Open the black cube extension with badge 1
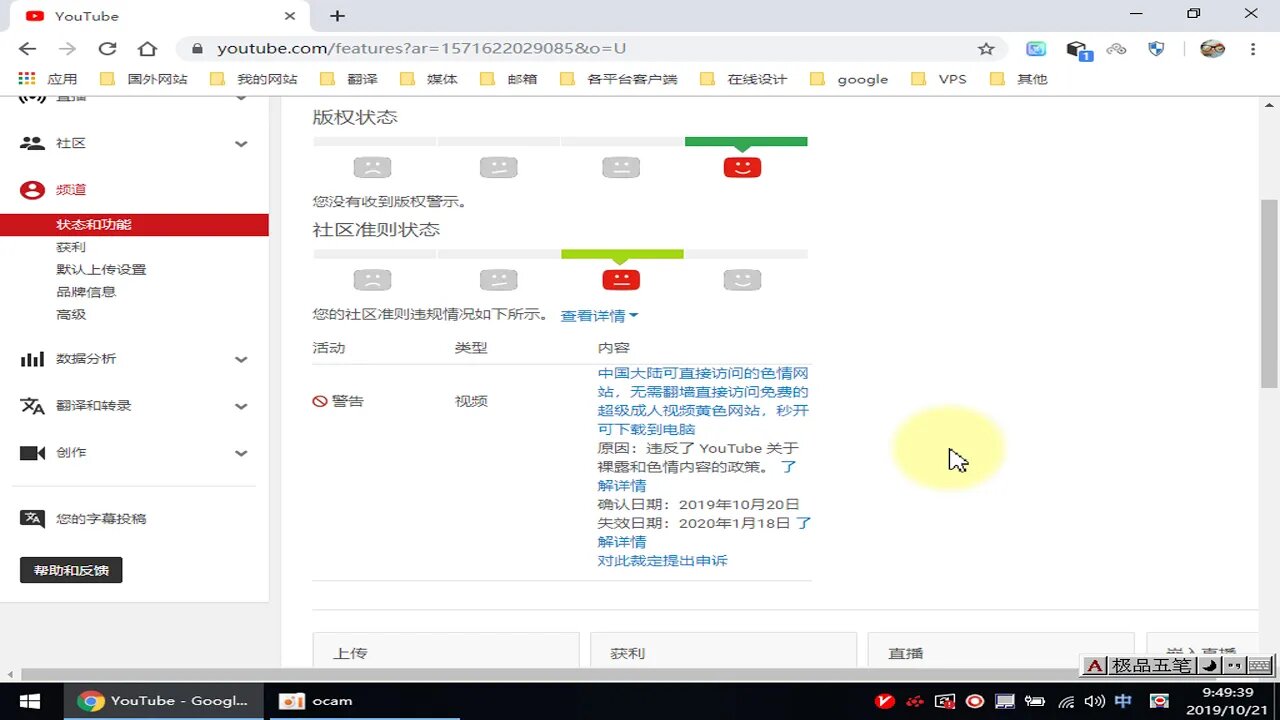This screenshot has height=720, width=1280. (x=1077, y=49)
